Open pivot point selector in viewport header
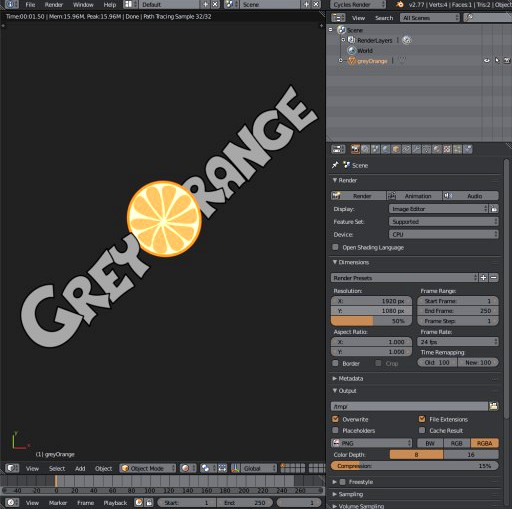 [208, 468]
